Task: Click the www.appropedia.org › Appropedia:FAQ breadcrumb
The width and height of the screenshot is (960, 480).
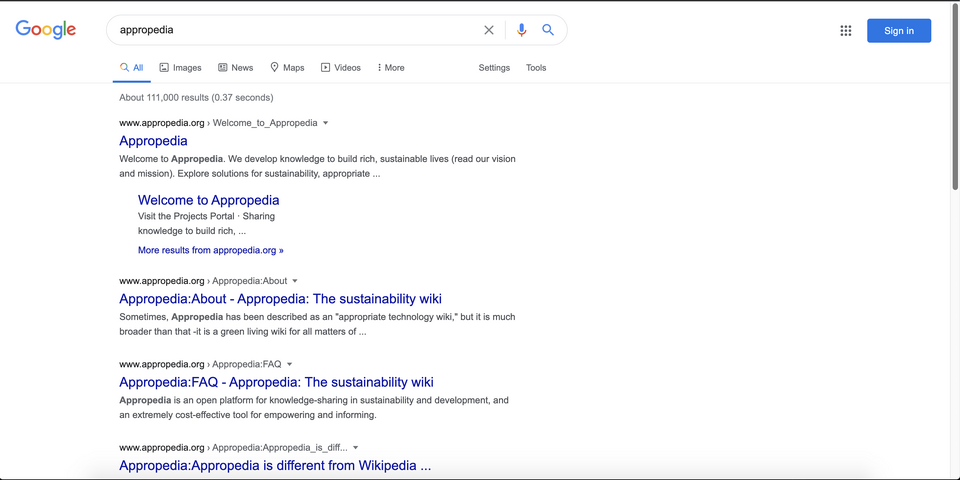Action: (200, 364)
